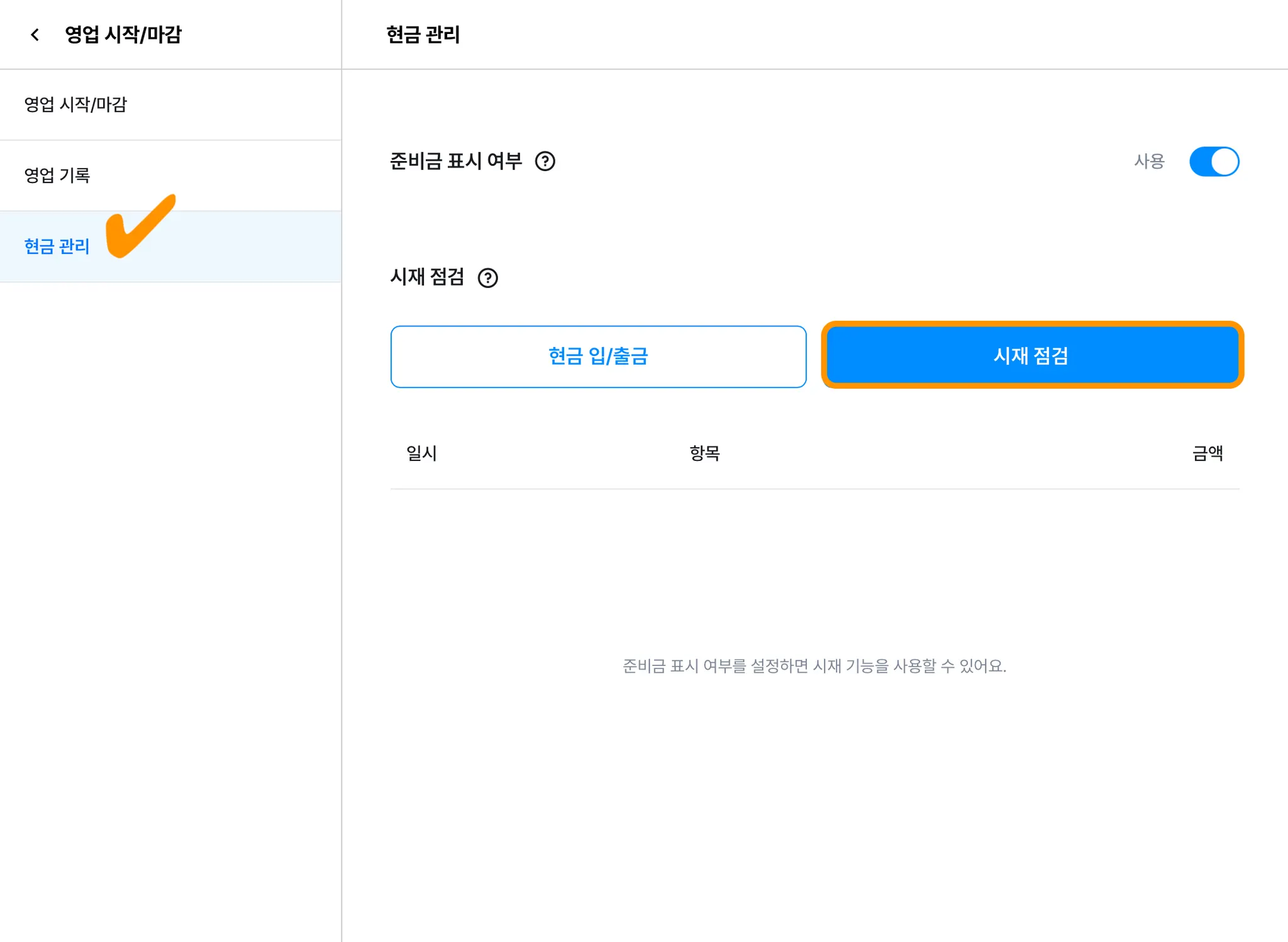
Task: Click the 항목 column header
Action: click(704, 453)
